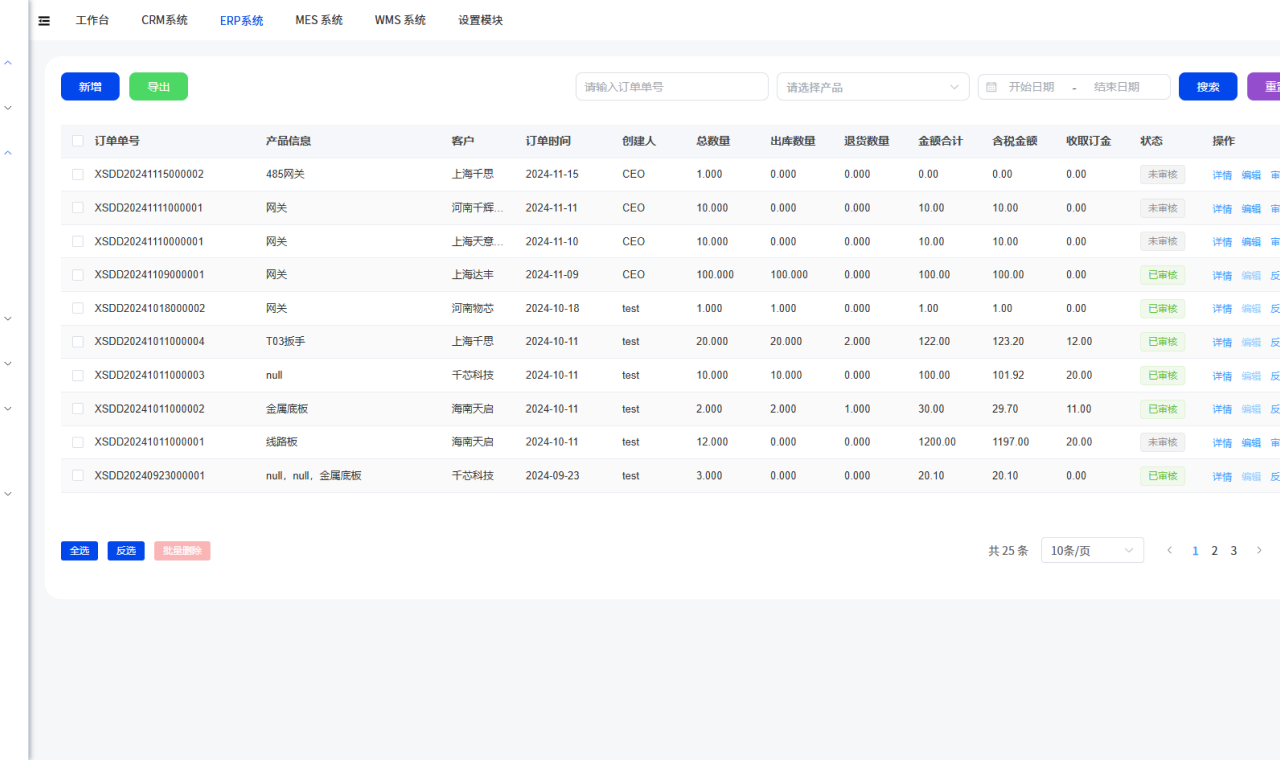Check the box for order XSDD20241011000004

tap(78, 342)
